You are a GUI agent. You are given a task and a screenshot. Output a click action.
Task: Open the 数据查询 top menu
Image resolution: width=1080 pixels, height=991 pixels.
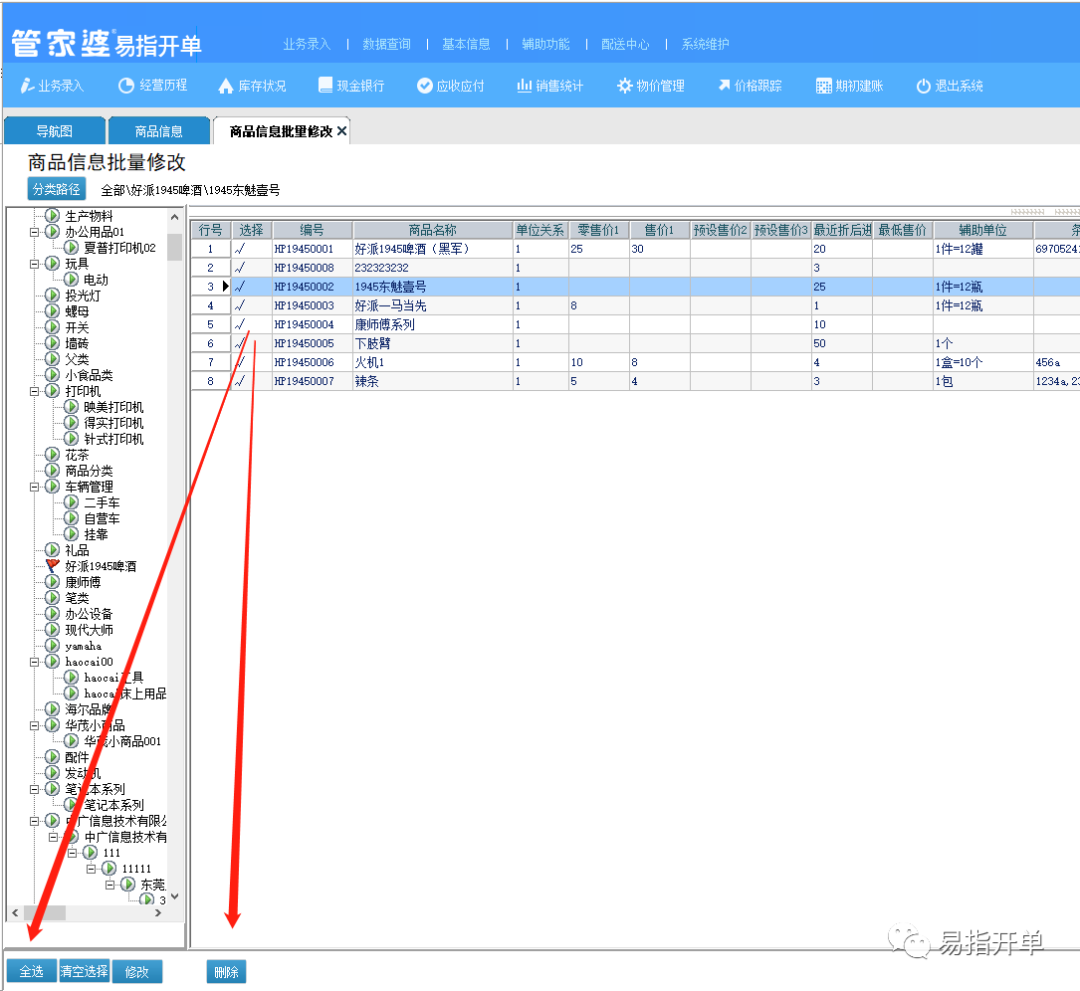coord(386,44)
